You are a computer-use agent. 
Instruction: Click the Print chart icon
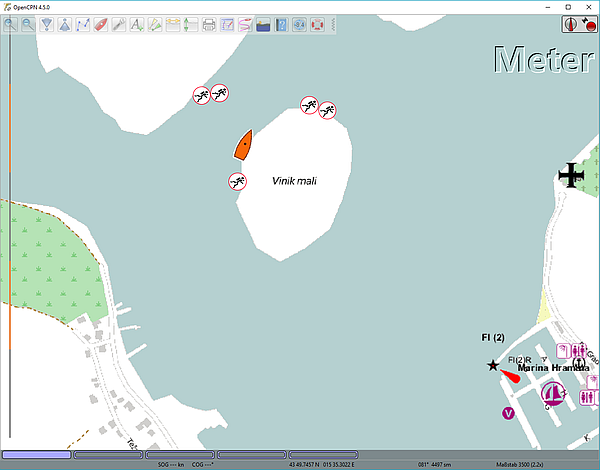(x=209, y=25)
